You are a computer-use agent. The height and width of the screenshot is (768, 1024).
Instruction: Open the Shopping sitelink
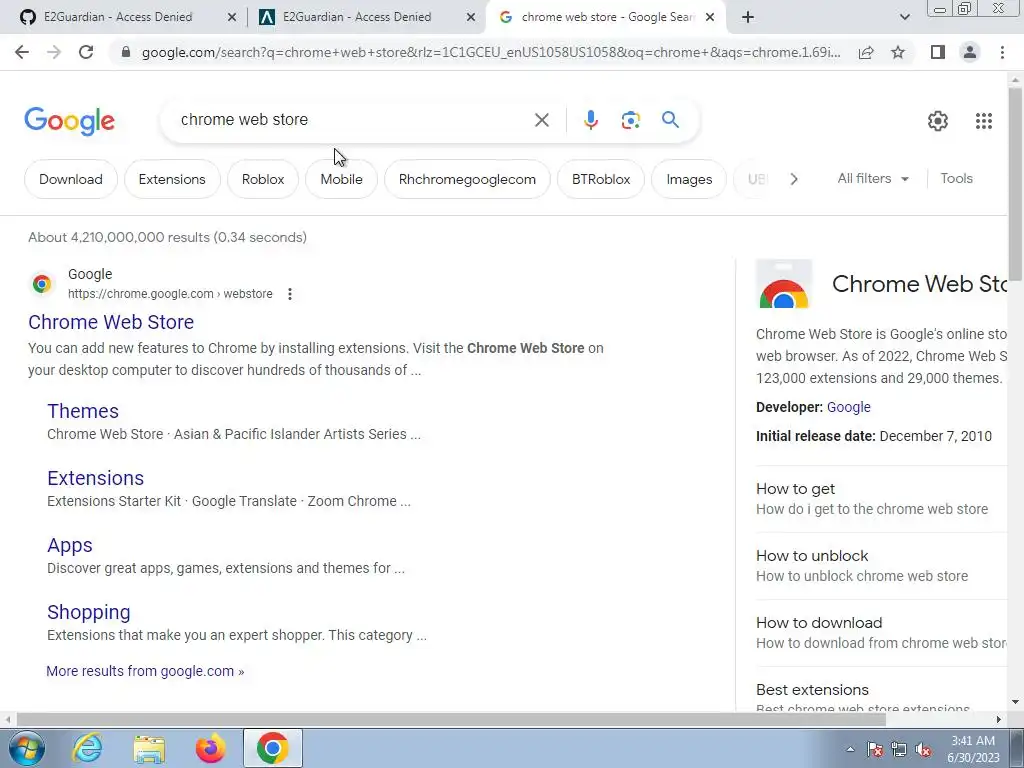click(x=89, y=612)
